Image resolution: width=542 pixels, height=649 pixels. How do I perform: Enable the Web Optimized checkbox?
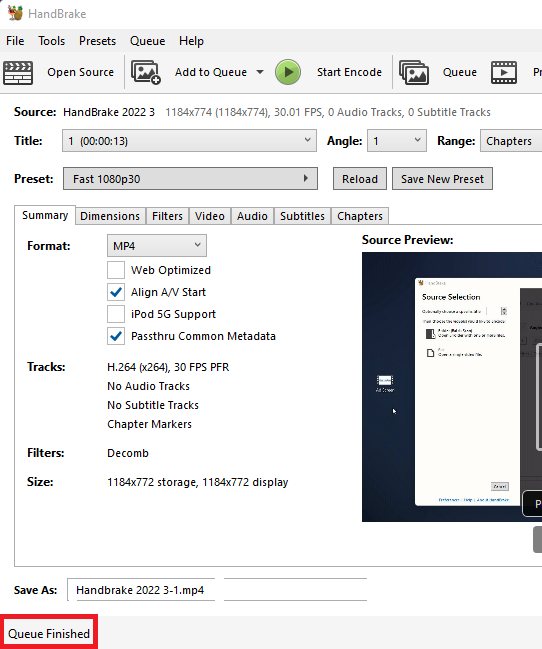coord(116,270)
